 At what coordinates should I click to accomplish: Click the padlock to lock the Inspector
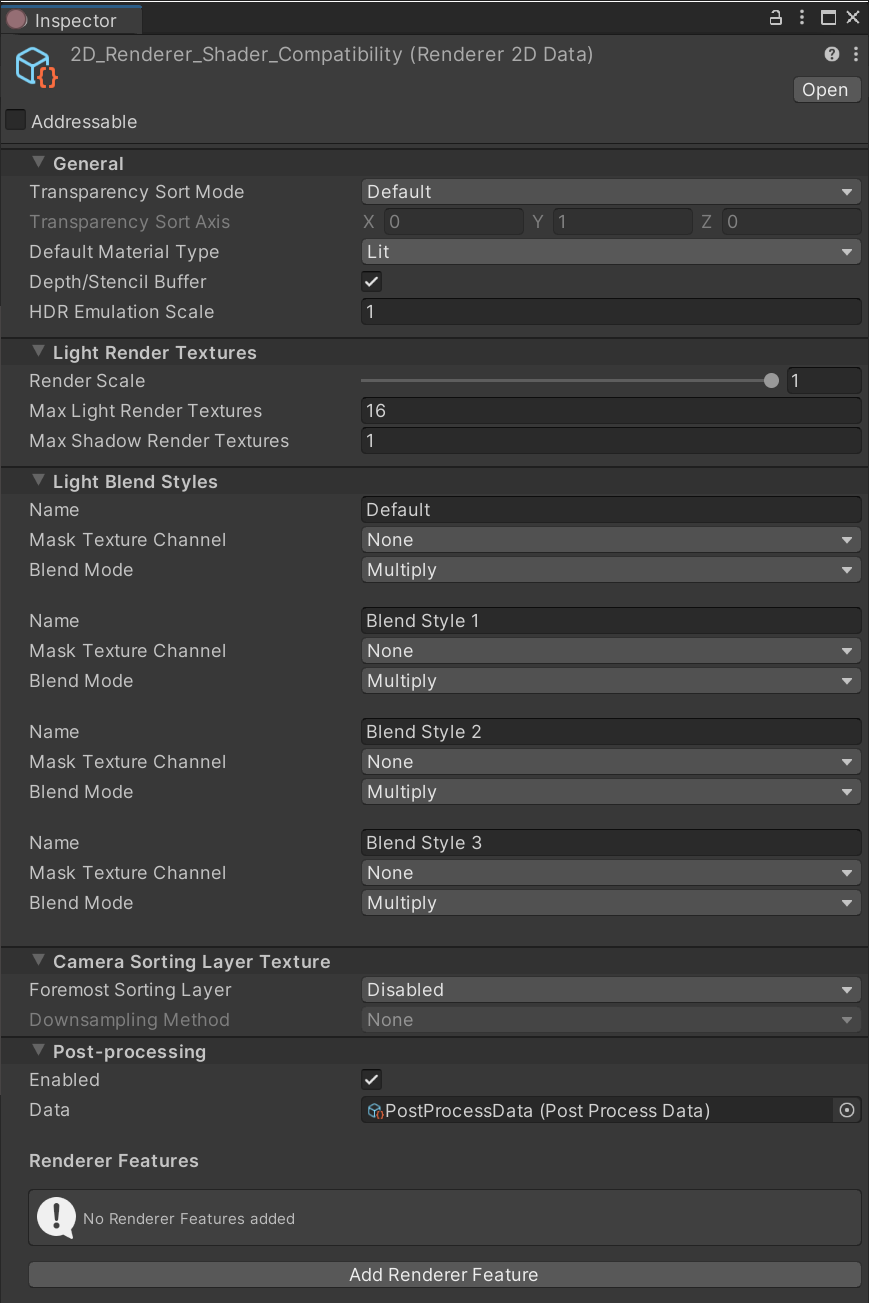(775, 17)
